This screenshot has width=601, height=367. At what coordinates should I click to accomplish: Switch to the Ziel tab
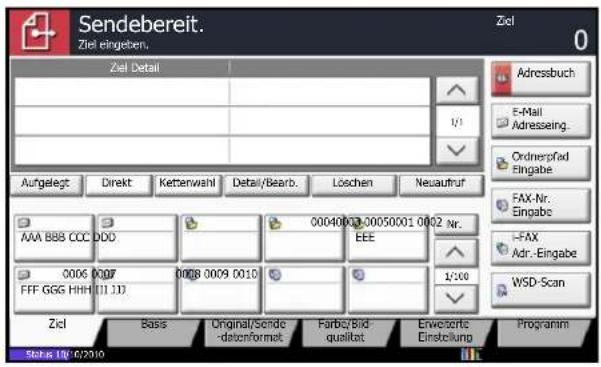(x=56, y=331)
